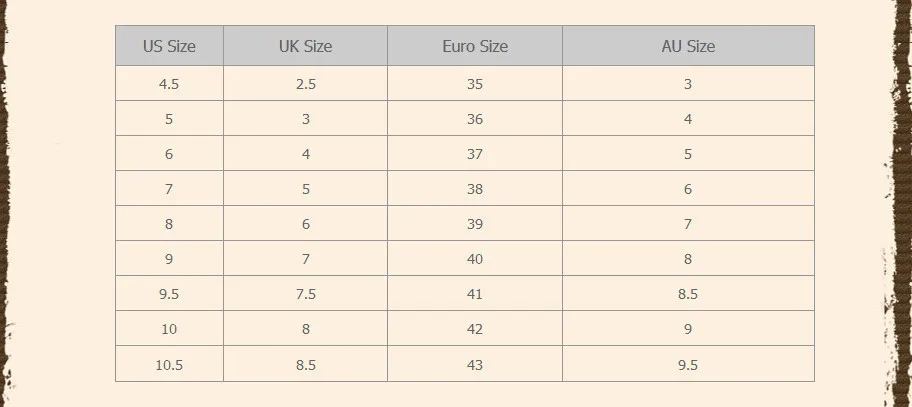
Task: Click the US Size column header
Action: (169, 46)
